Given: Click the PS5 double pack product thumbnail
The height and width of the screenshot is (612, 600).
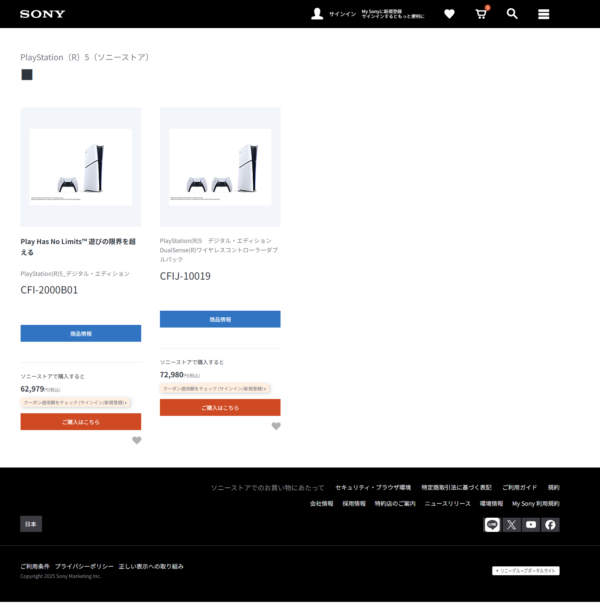Looking at the screenshot, I should [x=220, y=167].
